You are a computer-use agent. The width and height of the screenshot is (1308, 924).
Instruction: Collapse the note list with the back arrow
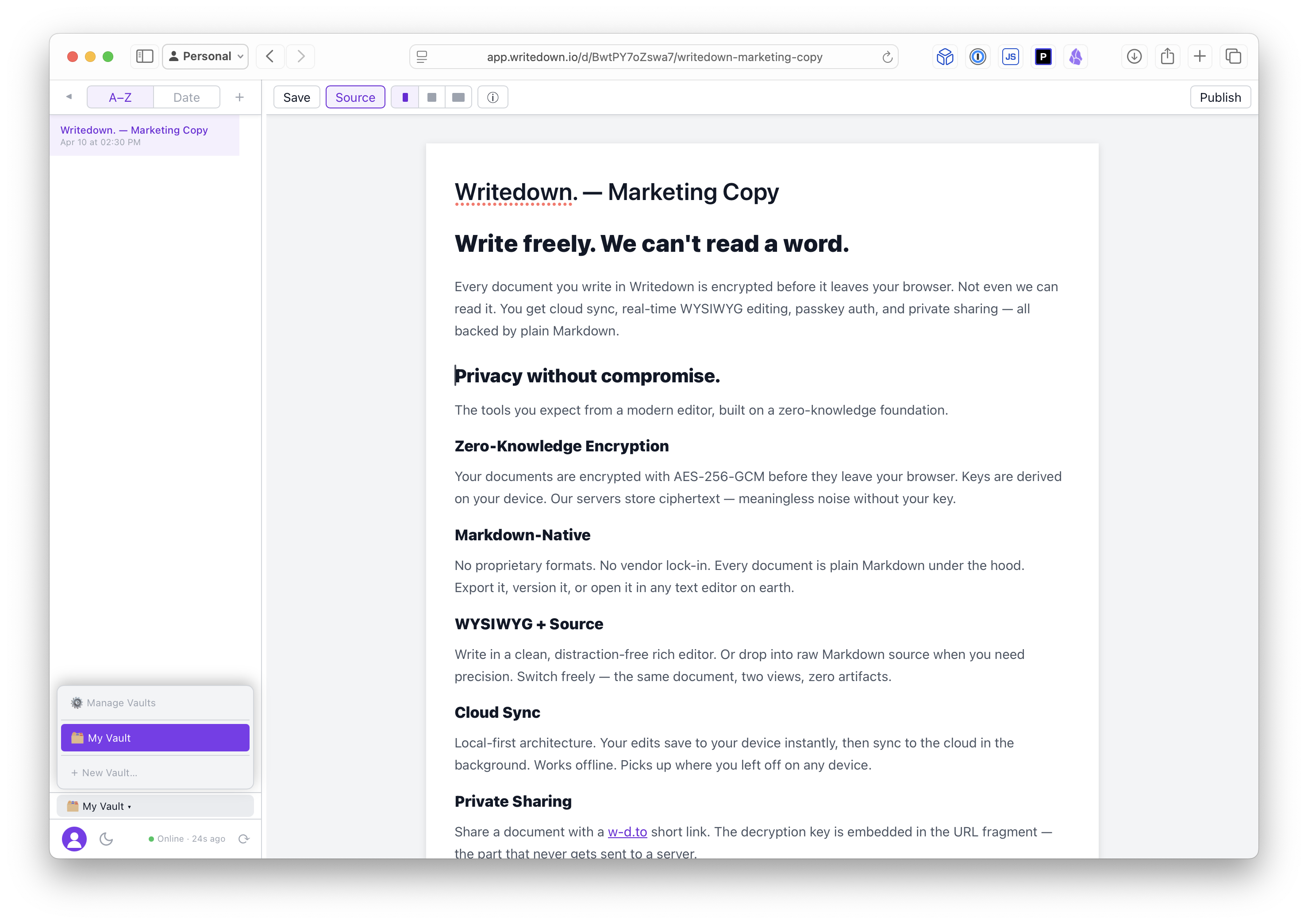68,96
